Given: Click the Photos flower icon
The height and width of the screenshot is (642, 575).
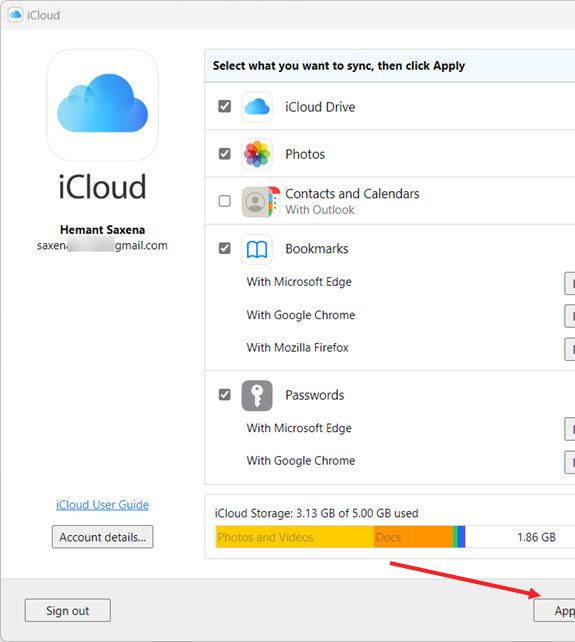Looking at the screenshot, I should click(x=257, y=154).
